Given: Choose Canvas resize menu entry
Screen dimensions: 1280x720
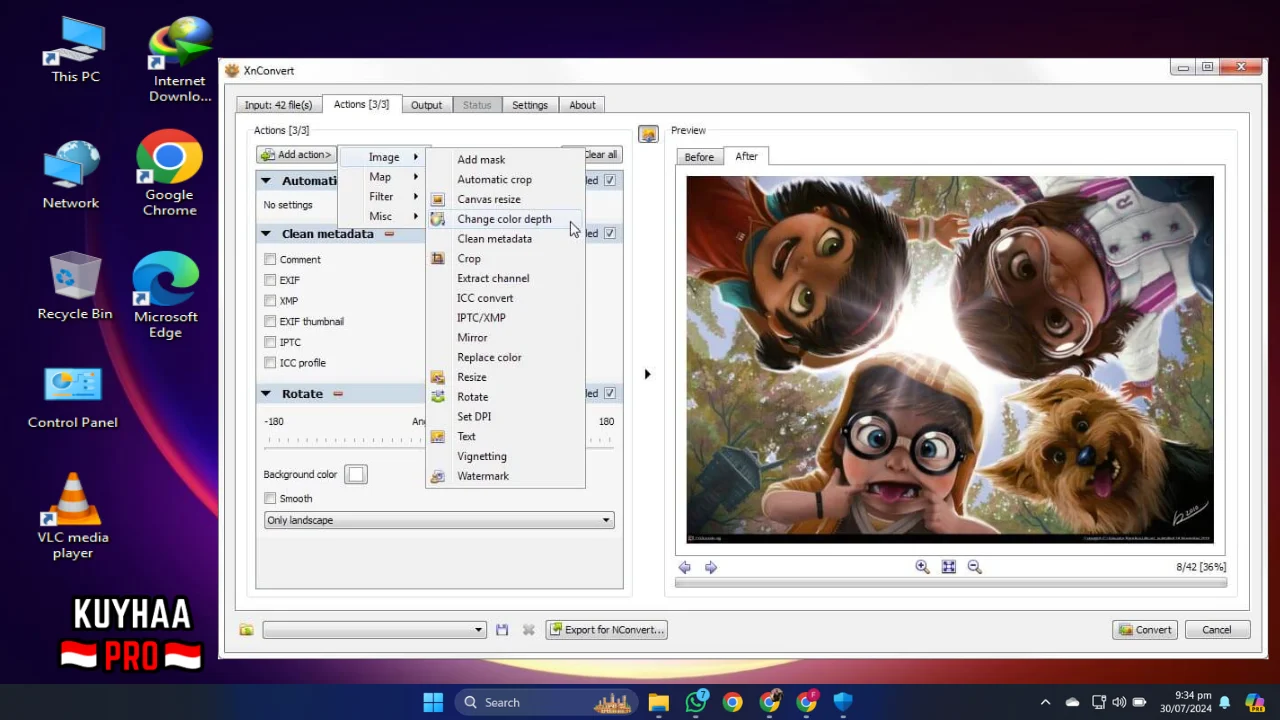Looking at the screenshot, I should pos(505,199).
